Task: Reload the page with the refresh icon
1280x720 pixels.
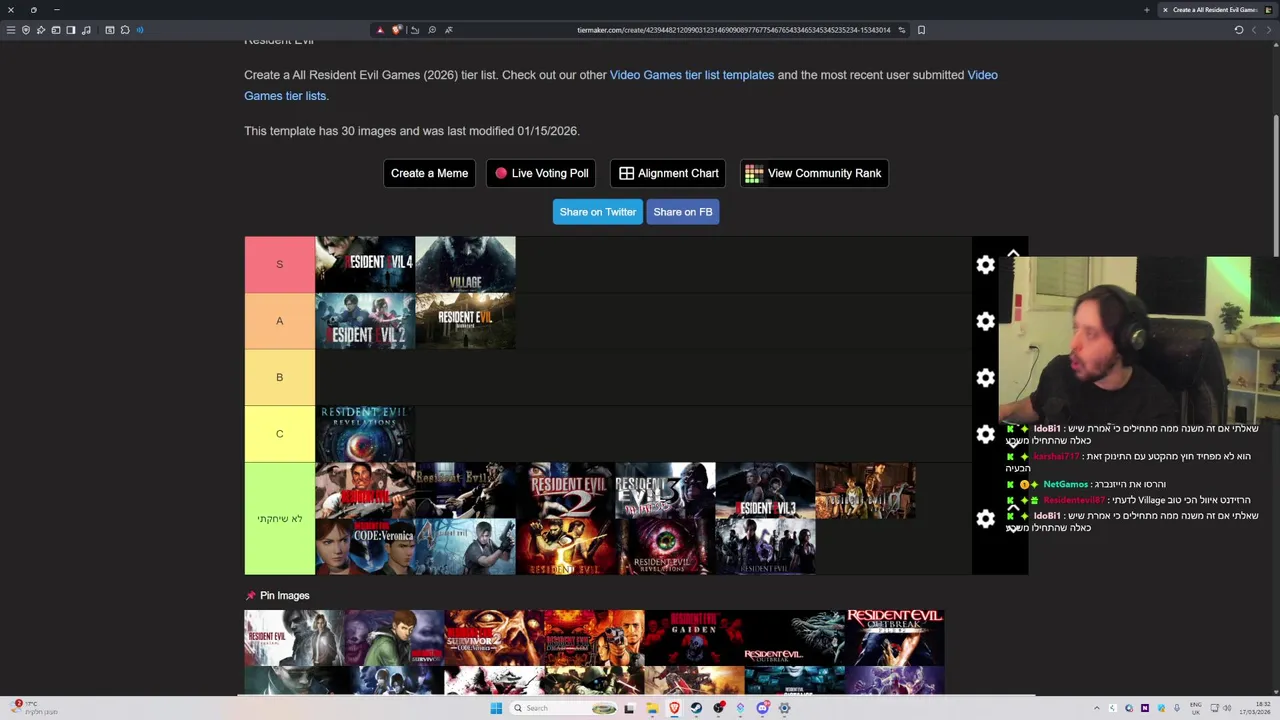Action: pyautogui.click(x=1239, y=30)
